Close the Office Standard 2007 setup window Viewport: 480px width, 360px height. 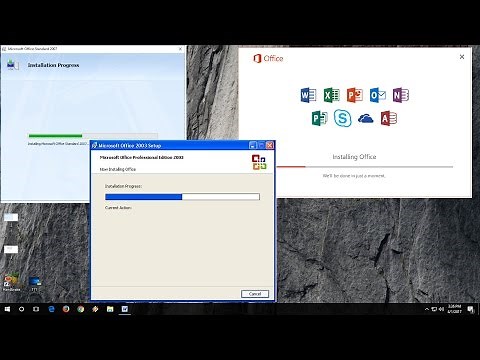(180, 49)
